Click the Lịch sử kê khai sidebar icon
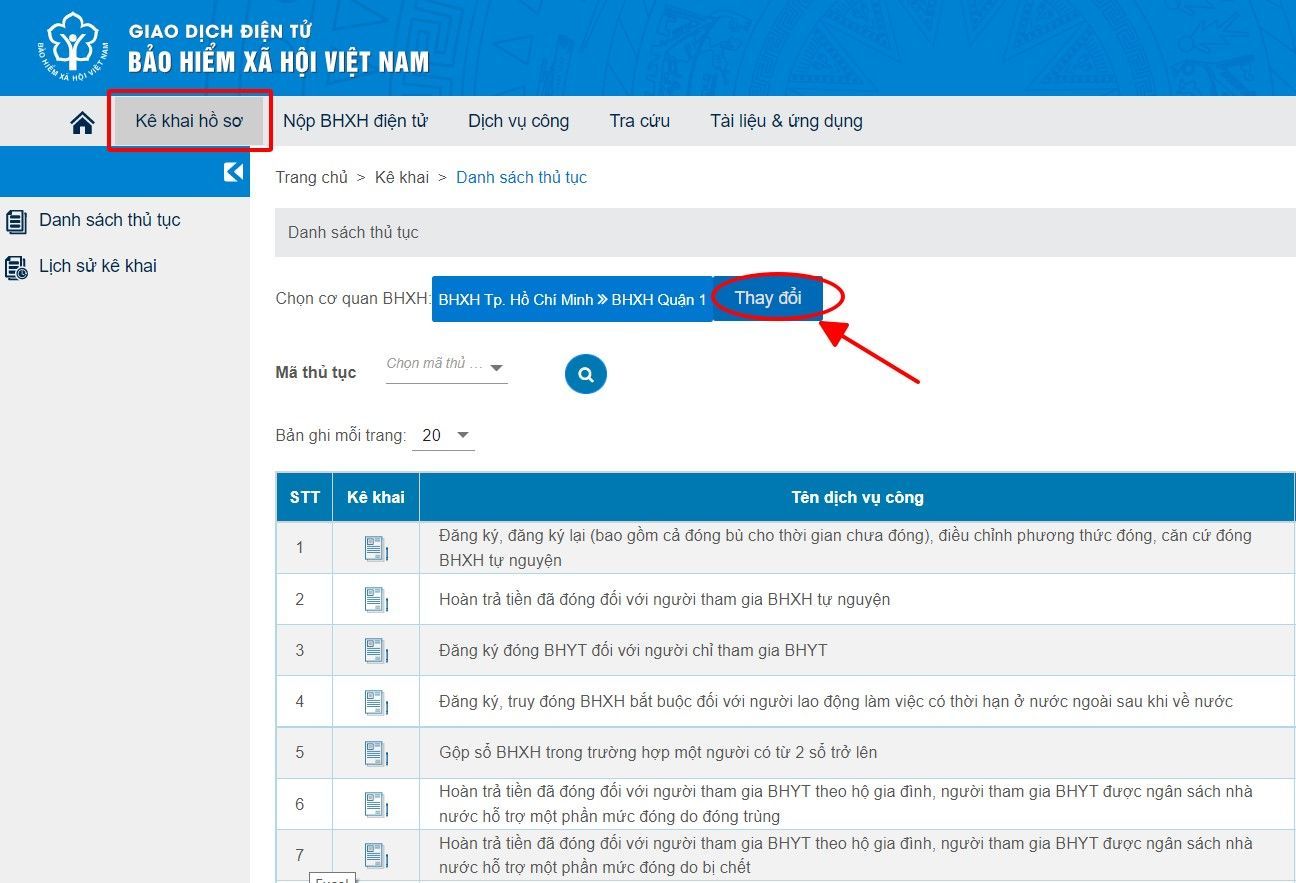The image size is (1296, 883). coord(16,267)
